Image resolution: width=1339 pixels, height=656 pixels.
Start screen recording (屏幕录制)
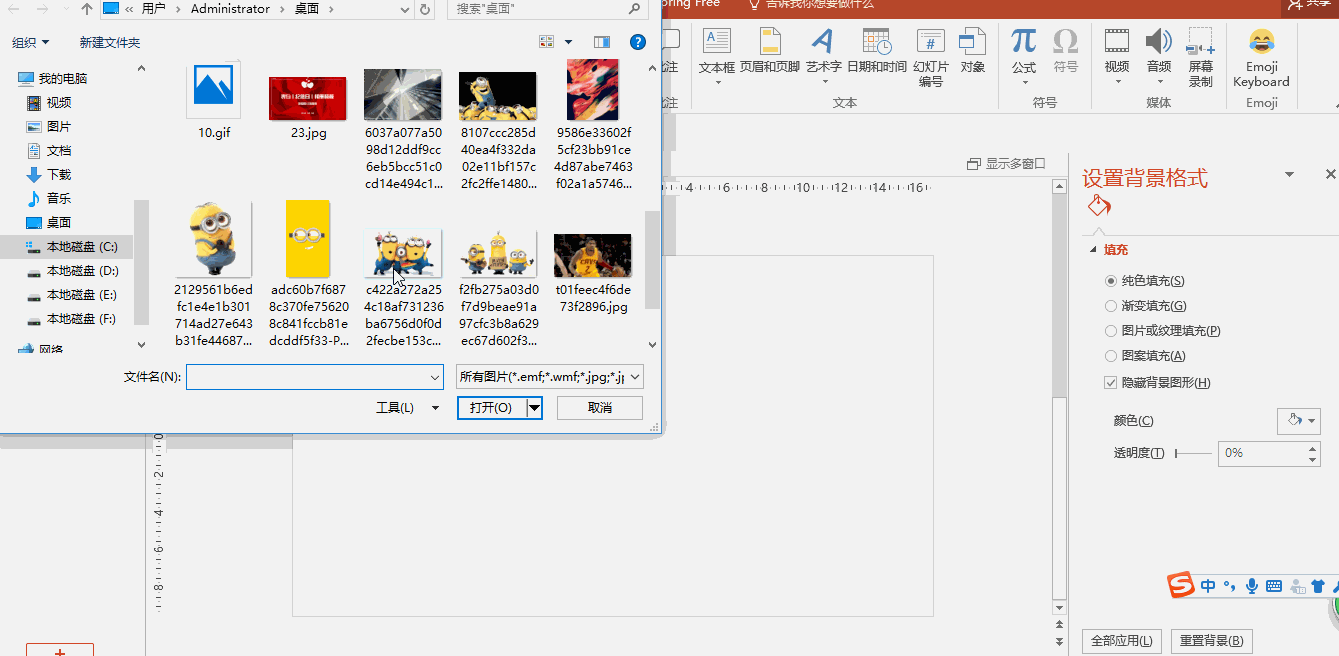click(x=1200, y=57)
